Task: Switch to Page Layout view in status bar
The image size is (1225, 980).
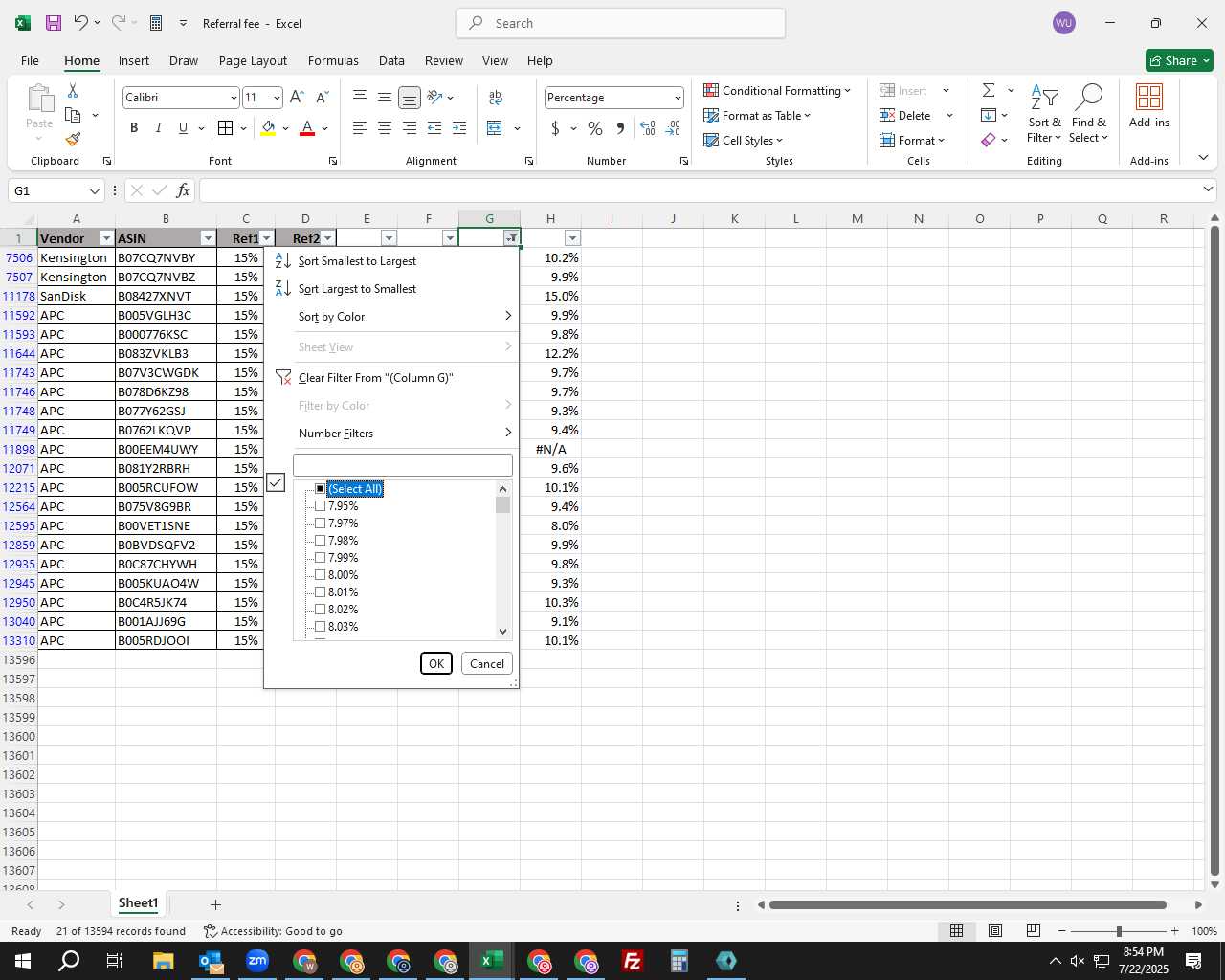Action: (x=995, y=931)
